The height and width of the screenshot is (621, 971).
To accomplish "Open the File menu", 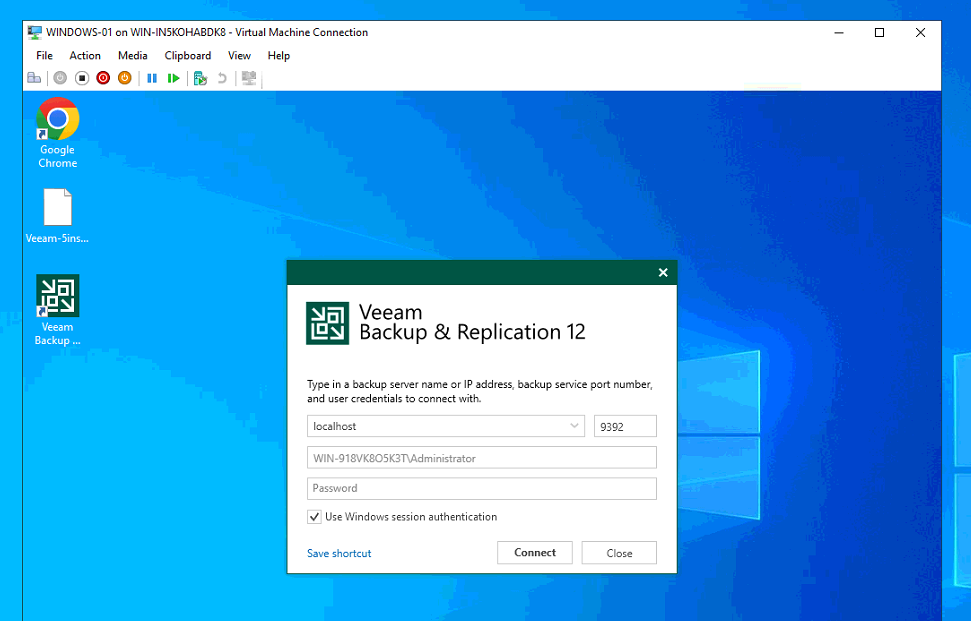I will point(45,56).
